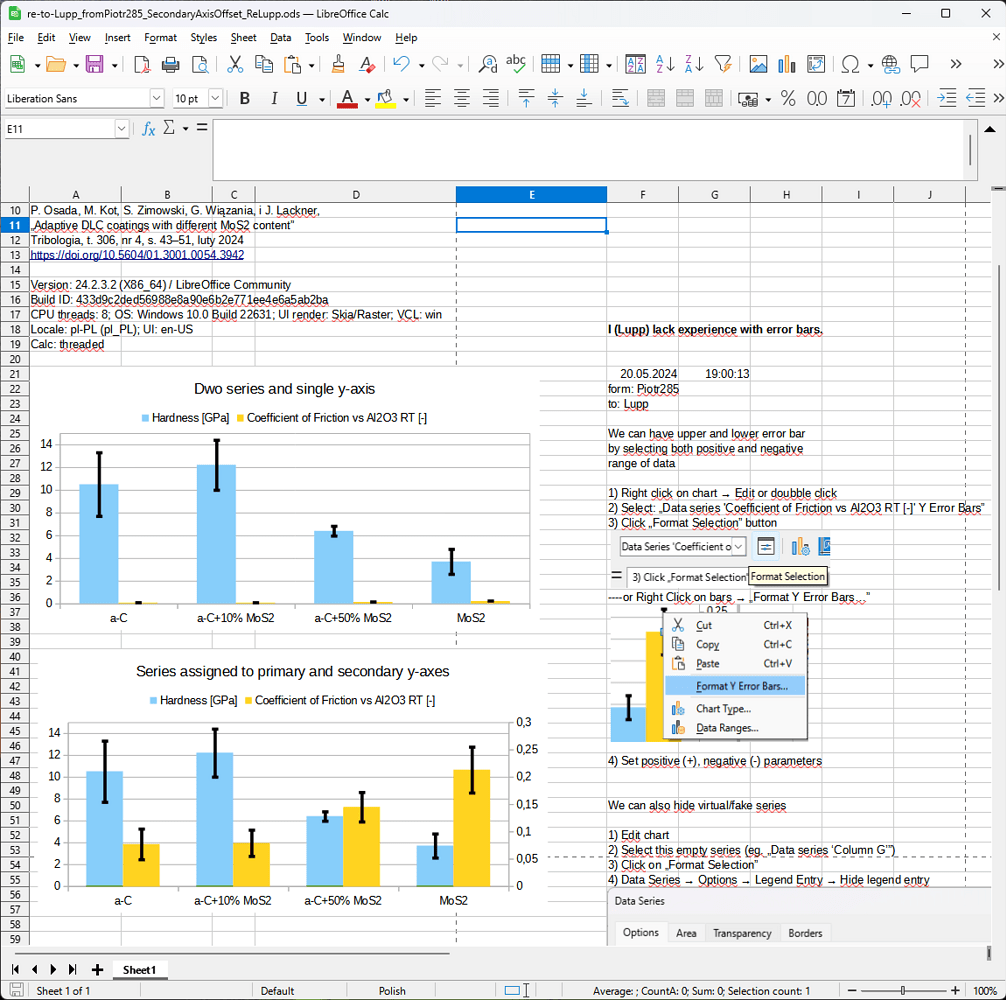Screen dimensions: 1006x1000
Task: Switch to the Sheet1 tab
Action: (139, 970)
